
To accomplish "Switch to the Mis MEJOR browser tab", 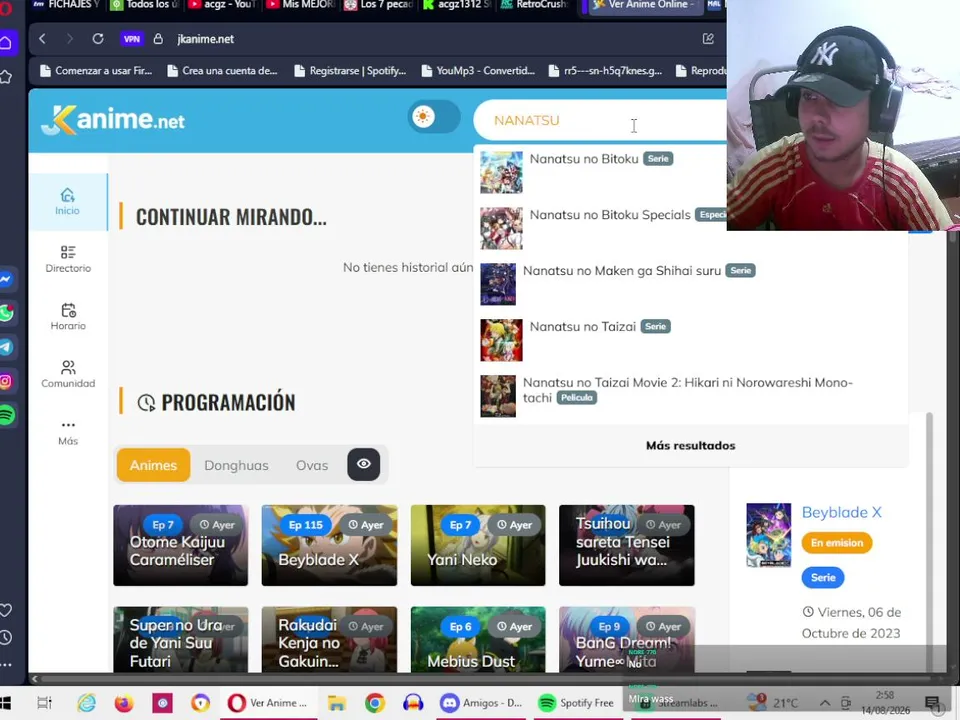I will pos(301,6).
